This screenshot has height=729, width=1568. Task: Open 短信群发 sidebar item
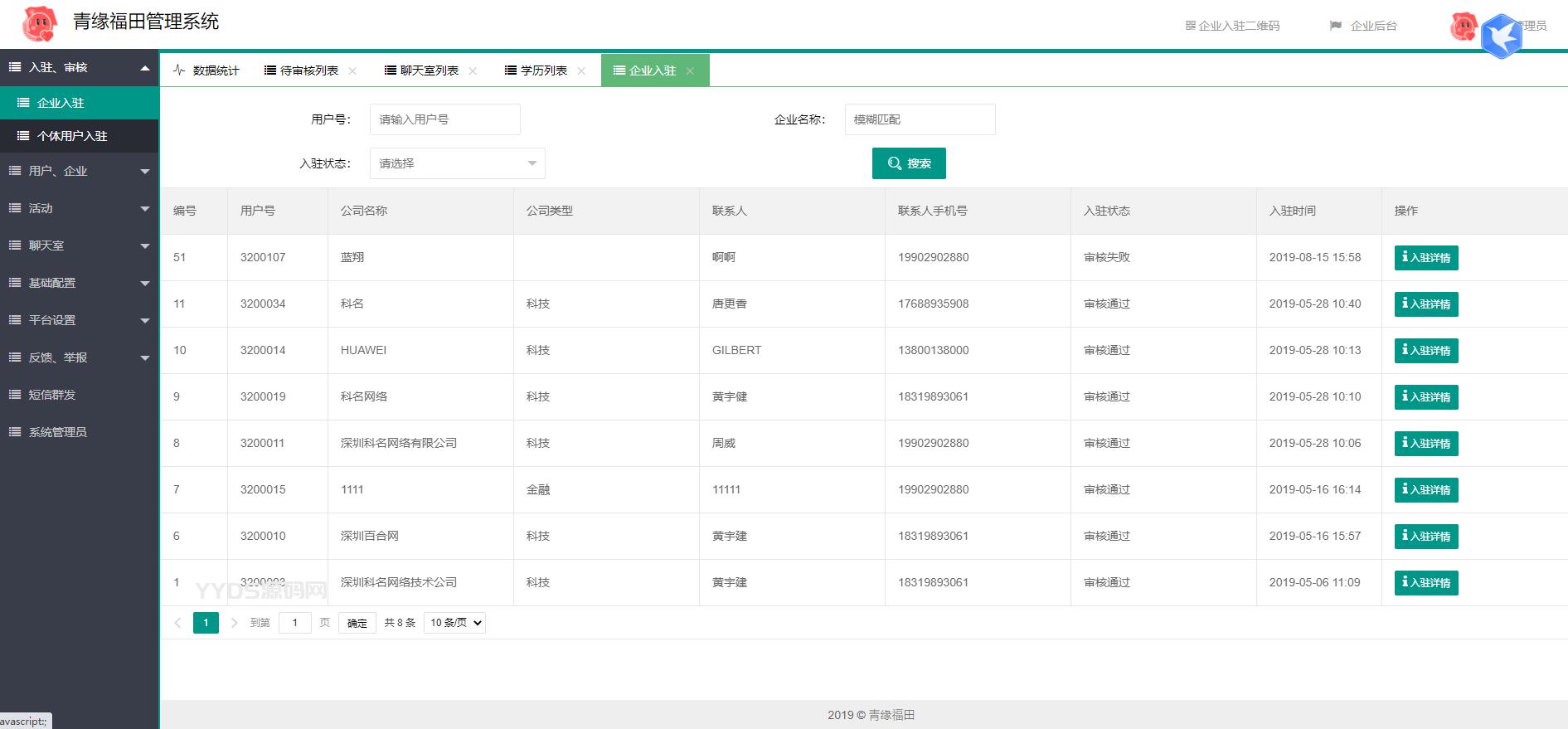tap(80, 395)
